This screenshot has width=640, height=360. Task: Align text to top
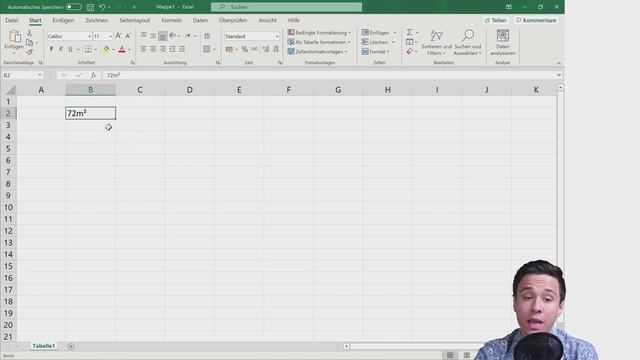144,36
